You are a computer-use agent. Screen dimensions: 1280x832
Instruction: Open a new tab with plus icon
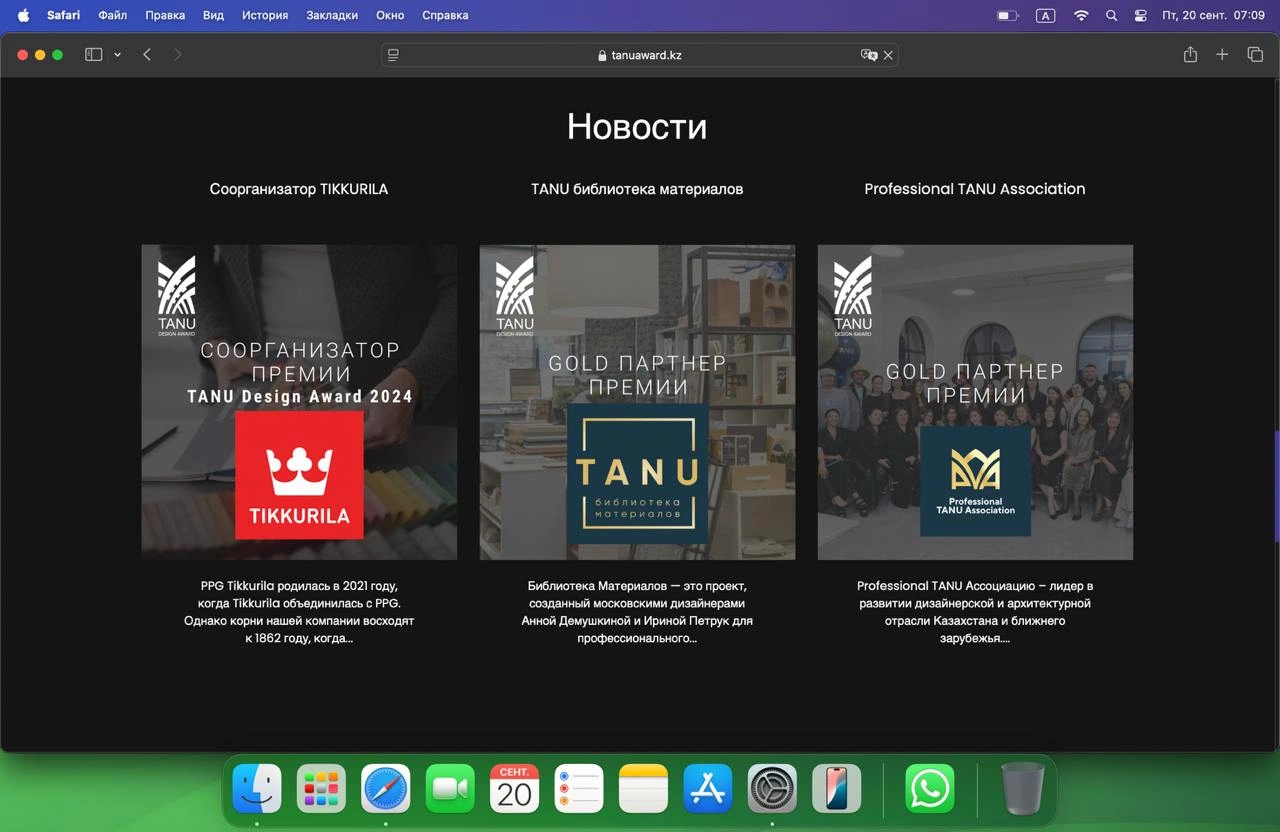pos(1222,55)
